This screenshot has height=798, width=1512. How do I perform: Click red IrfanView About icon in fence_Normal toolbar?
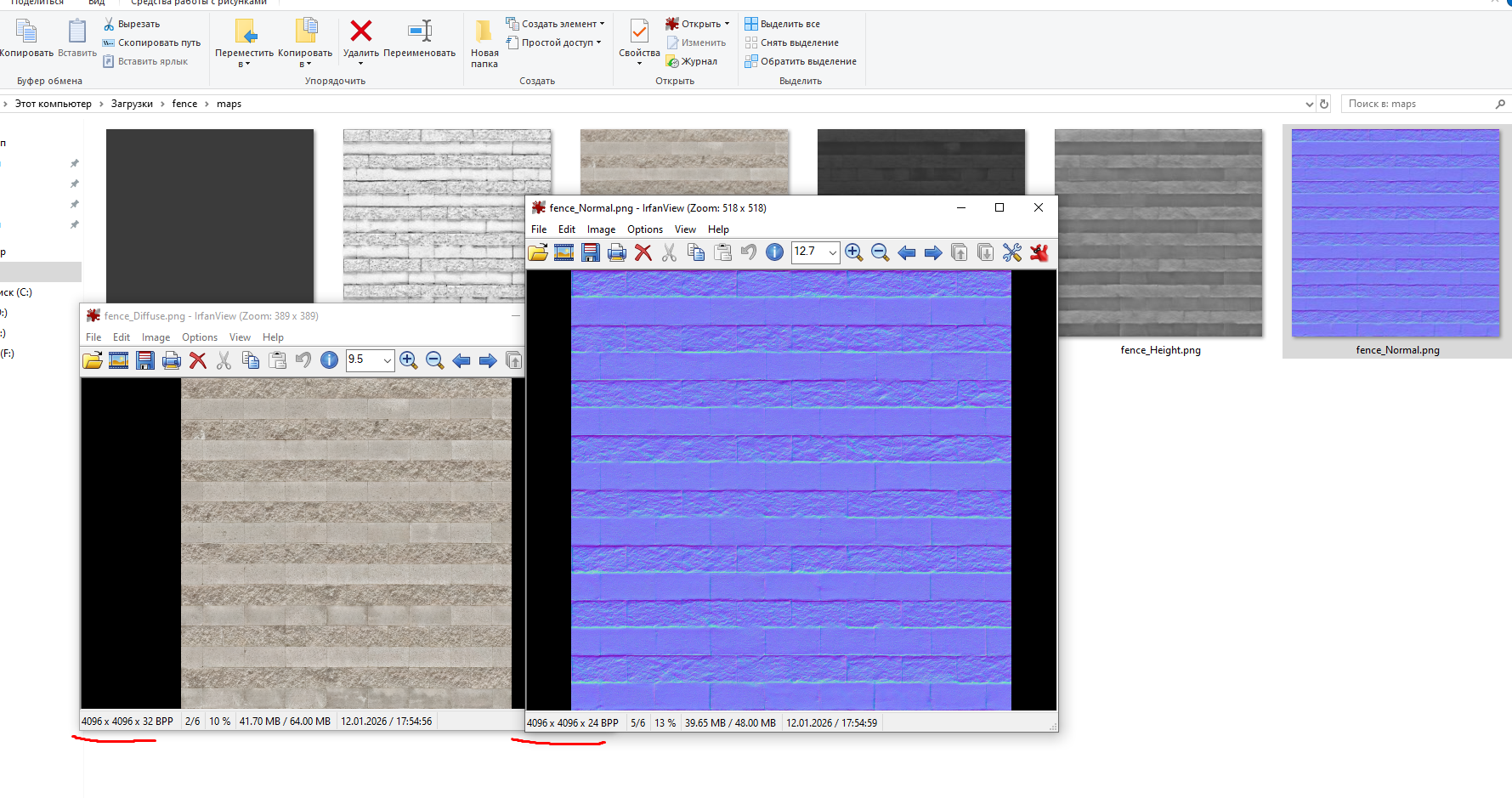click(1039, 252)
